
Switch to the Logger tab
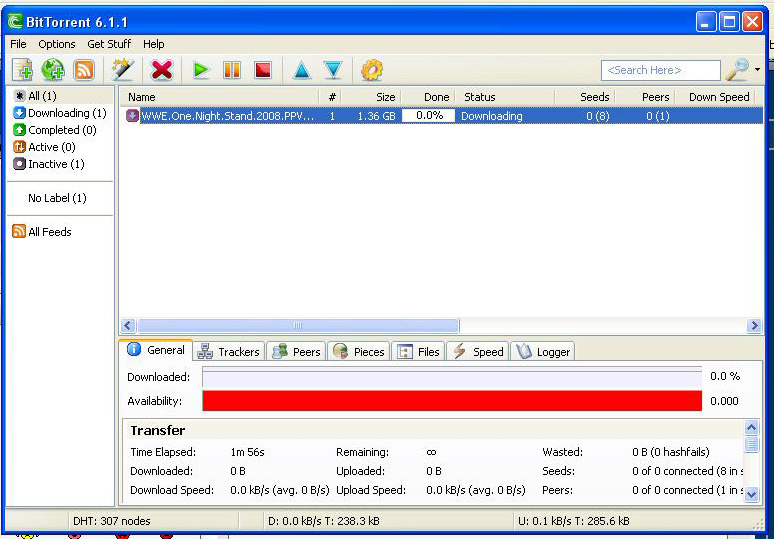543,352
